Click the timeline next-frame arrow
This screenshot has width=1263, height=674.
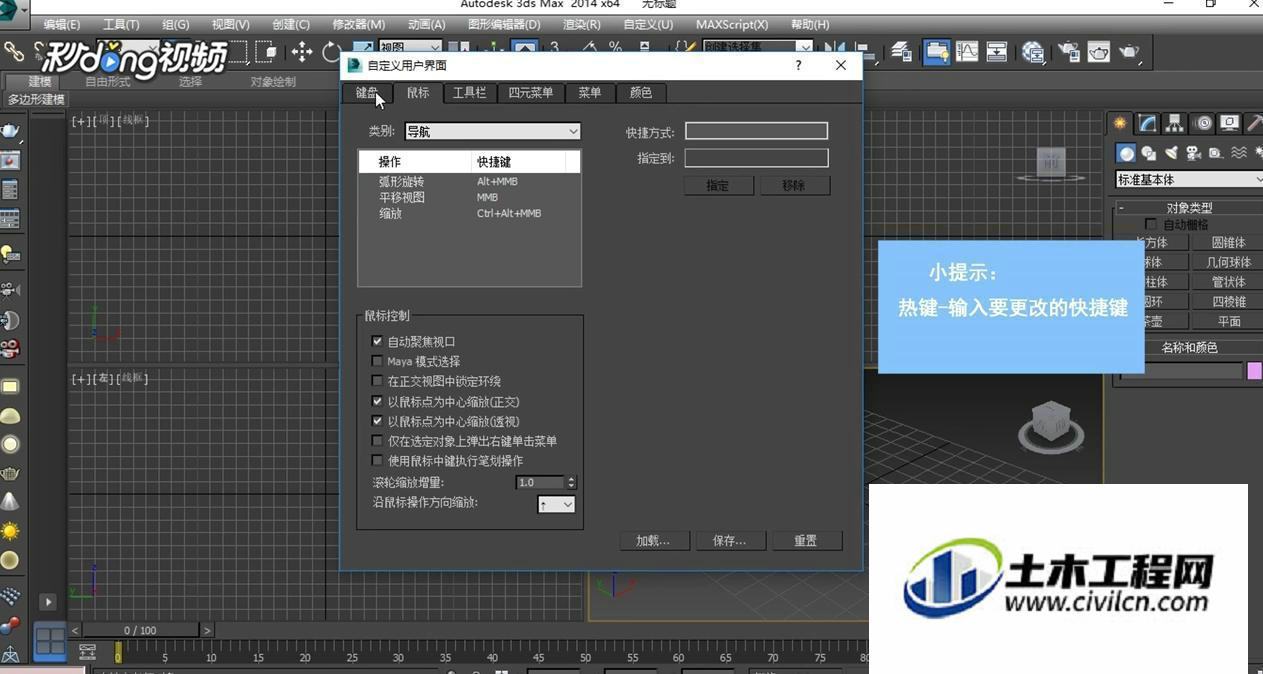207,631
